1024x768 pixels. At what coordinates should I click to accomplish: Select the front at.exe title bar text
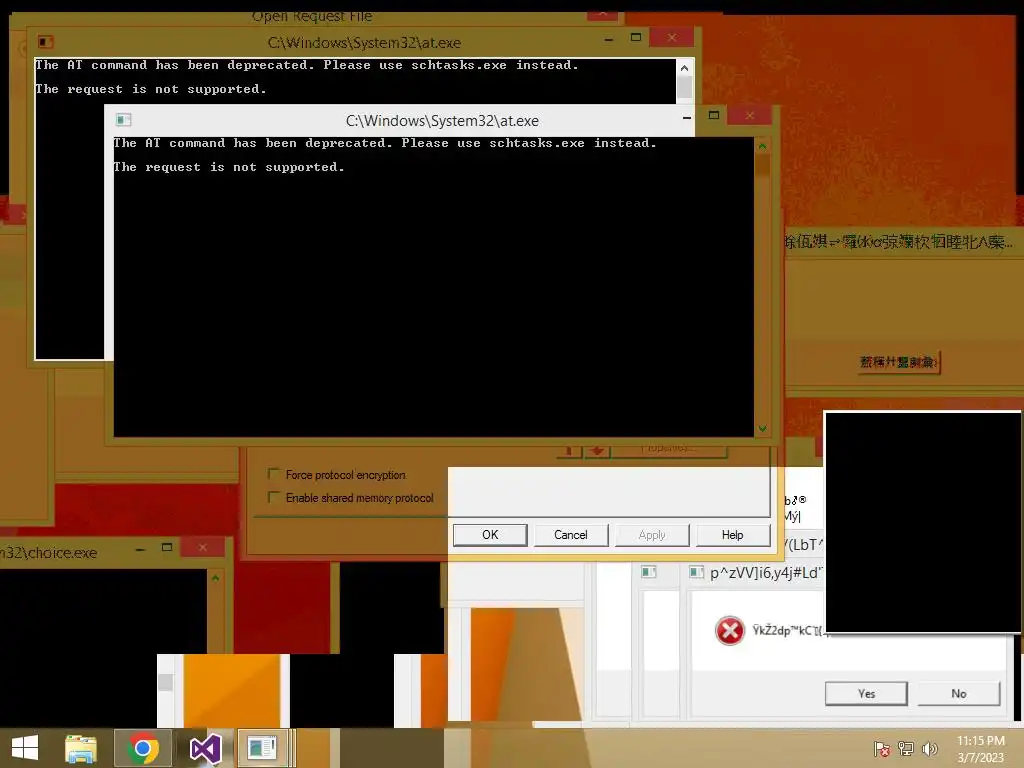coord(442,121)
